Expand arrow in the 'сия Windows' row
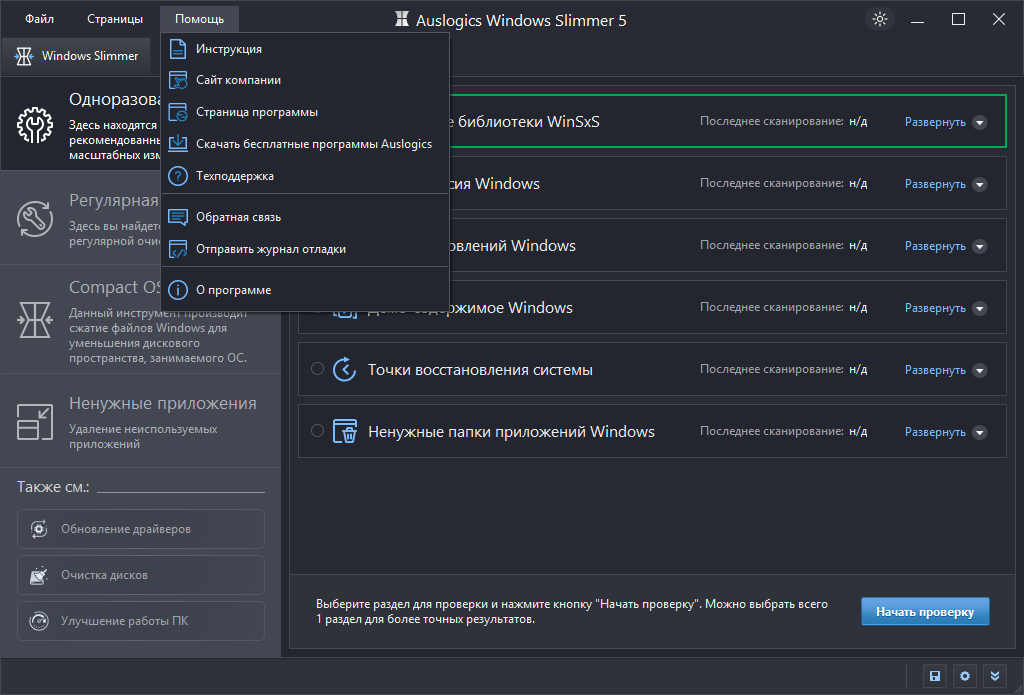The image size is (1024, 695). 980,185
